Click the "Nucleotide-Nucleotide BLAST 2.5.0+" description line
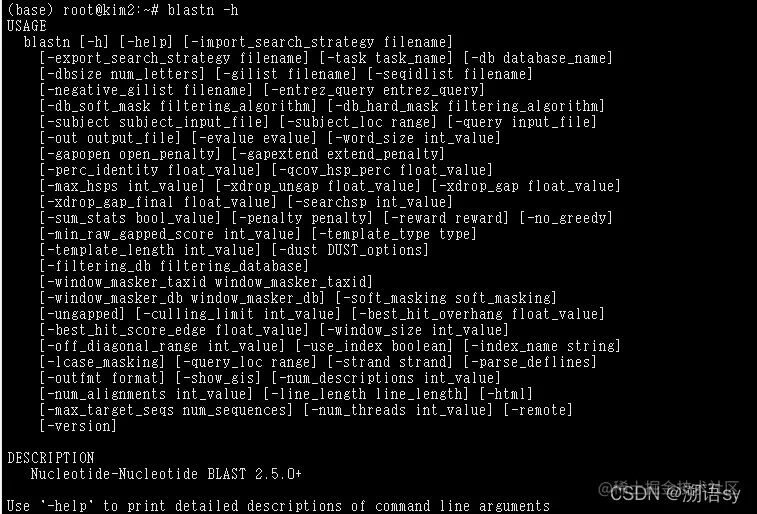 click(x=166, y=474)
